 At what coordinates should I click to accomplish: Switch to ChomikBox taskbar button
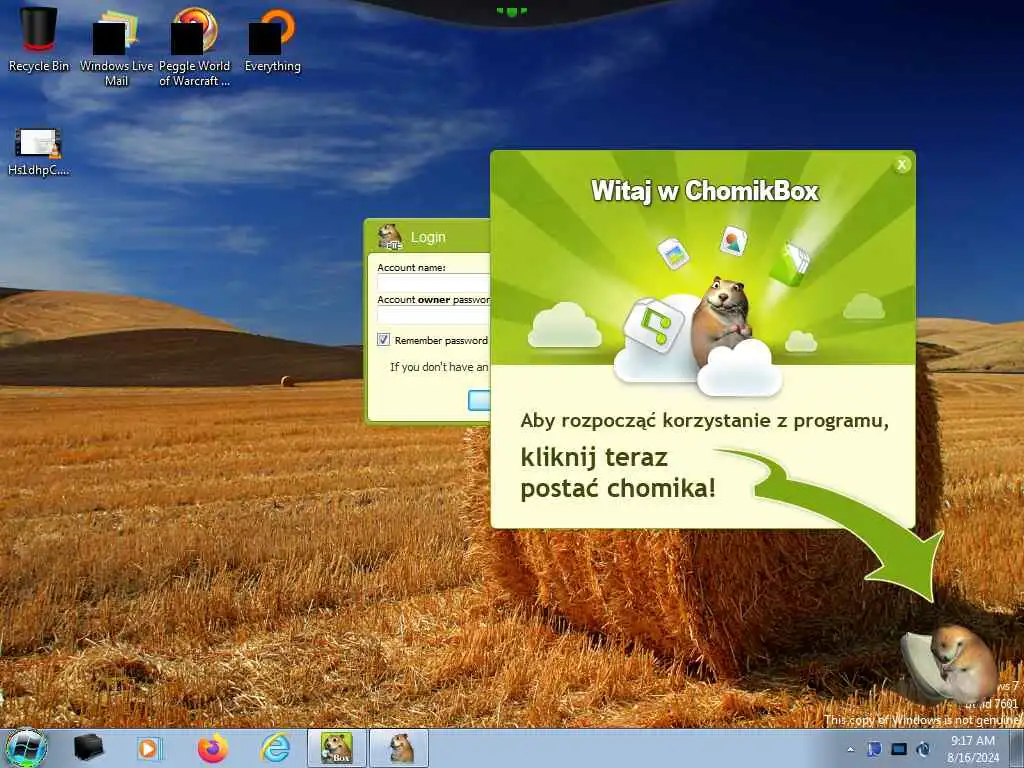337,748
